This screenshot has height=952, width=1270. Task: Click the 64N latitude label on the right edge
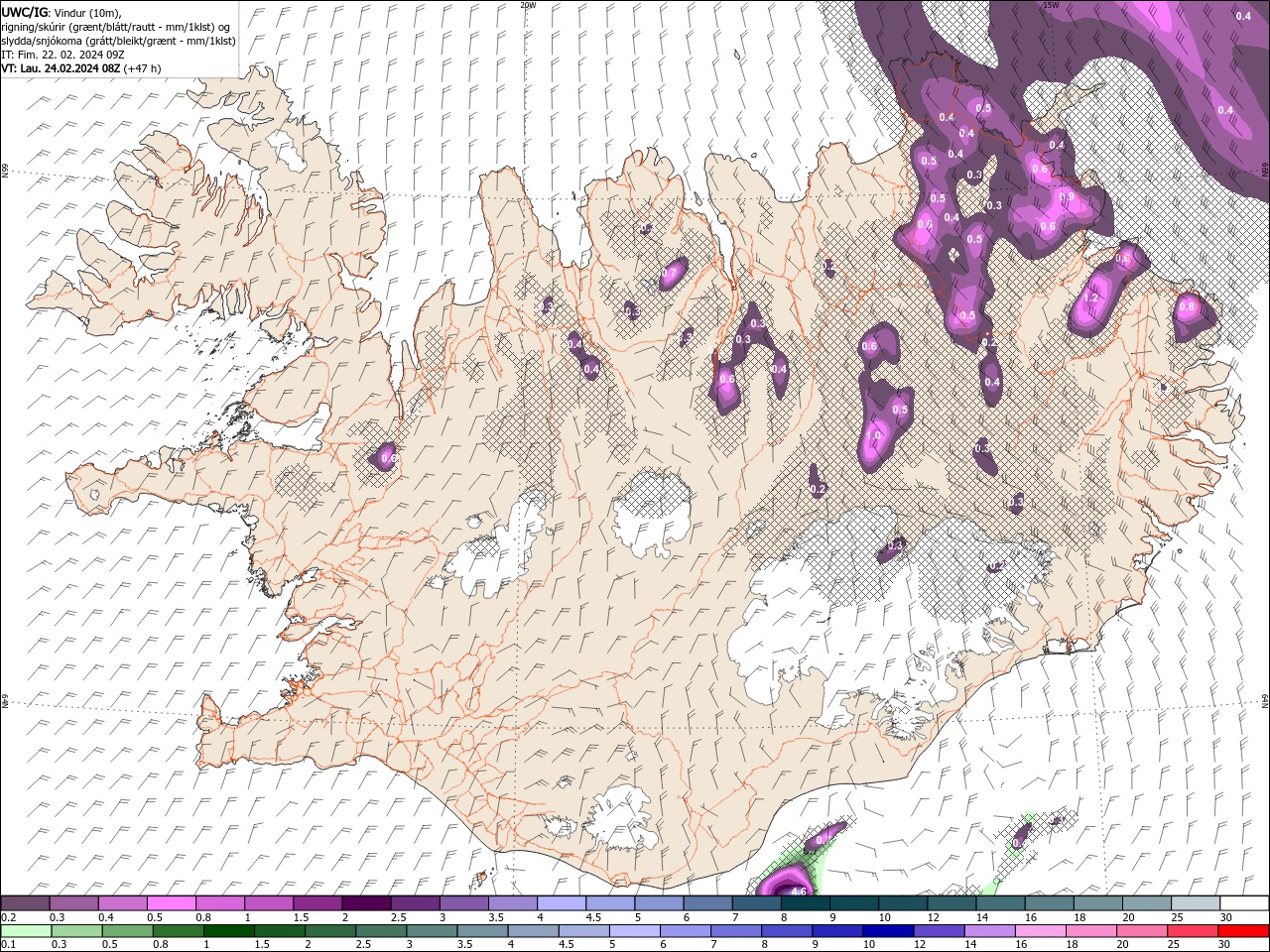tap(1265, 700)
